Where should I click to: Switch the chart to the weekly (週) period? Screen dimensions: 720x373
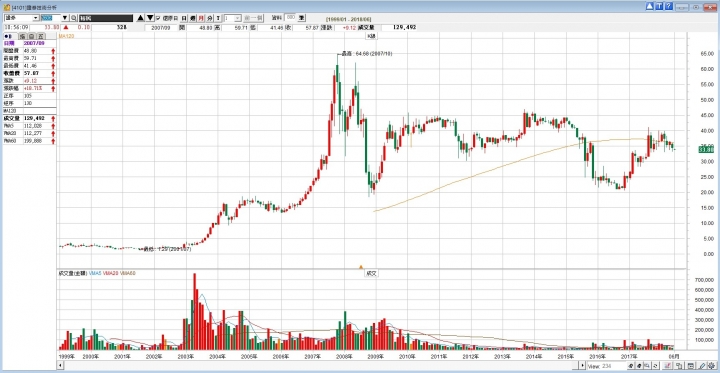(x=192, y=18)
